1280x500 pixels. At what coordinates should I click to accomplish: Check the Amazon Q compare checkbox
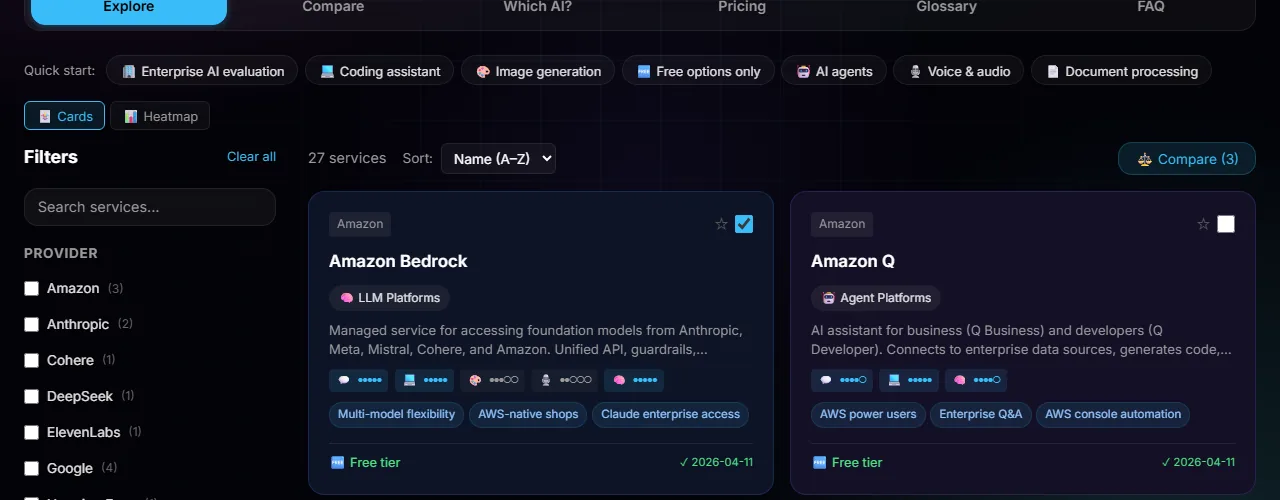pyautogui.click(x=1226, y=224)
